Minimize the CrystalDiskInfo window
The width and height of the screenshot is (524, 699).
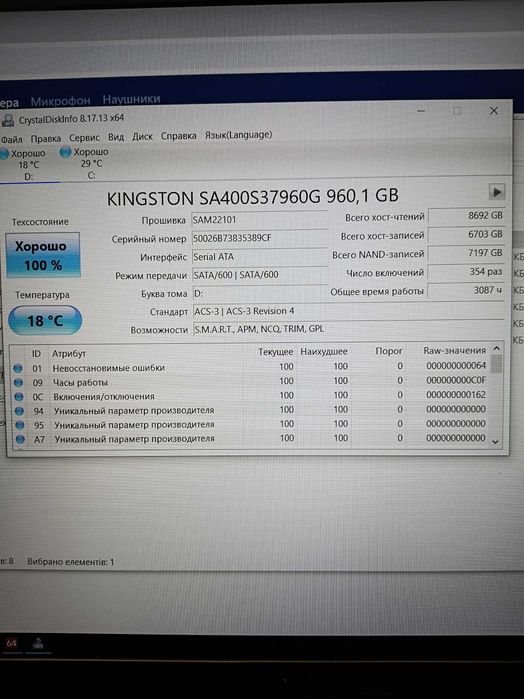[421, 111]
